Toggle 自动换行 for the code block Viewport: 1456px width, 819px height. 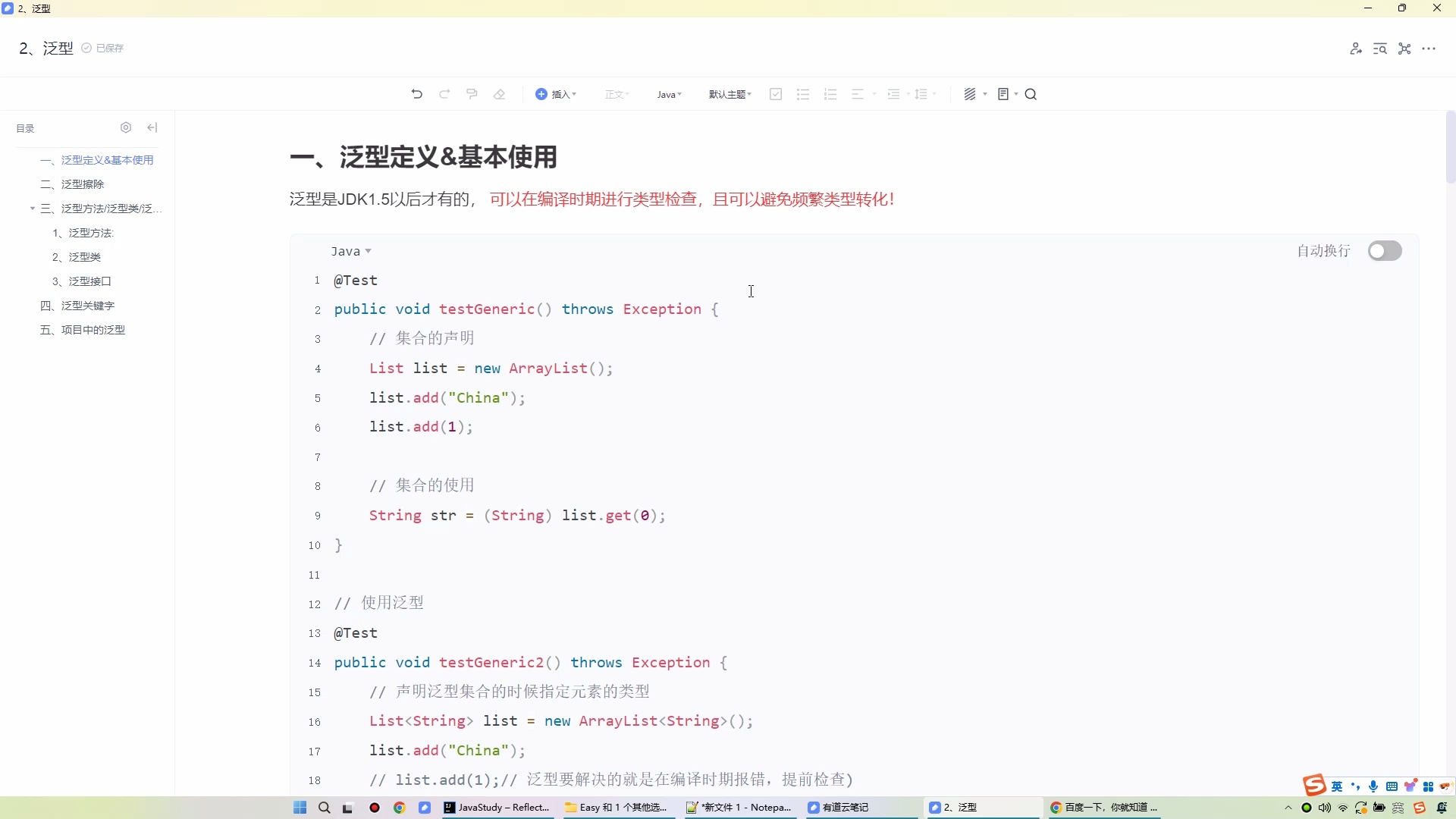point(1385,250)
